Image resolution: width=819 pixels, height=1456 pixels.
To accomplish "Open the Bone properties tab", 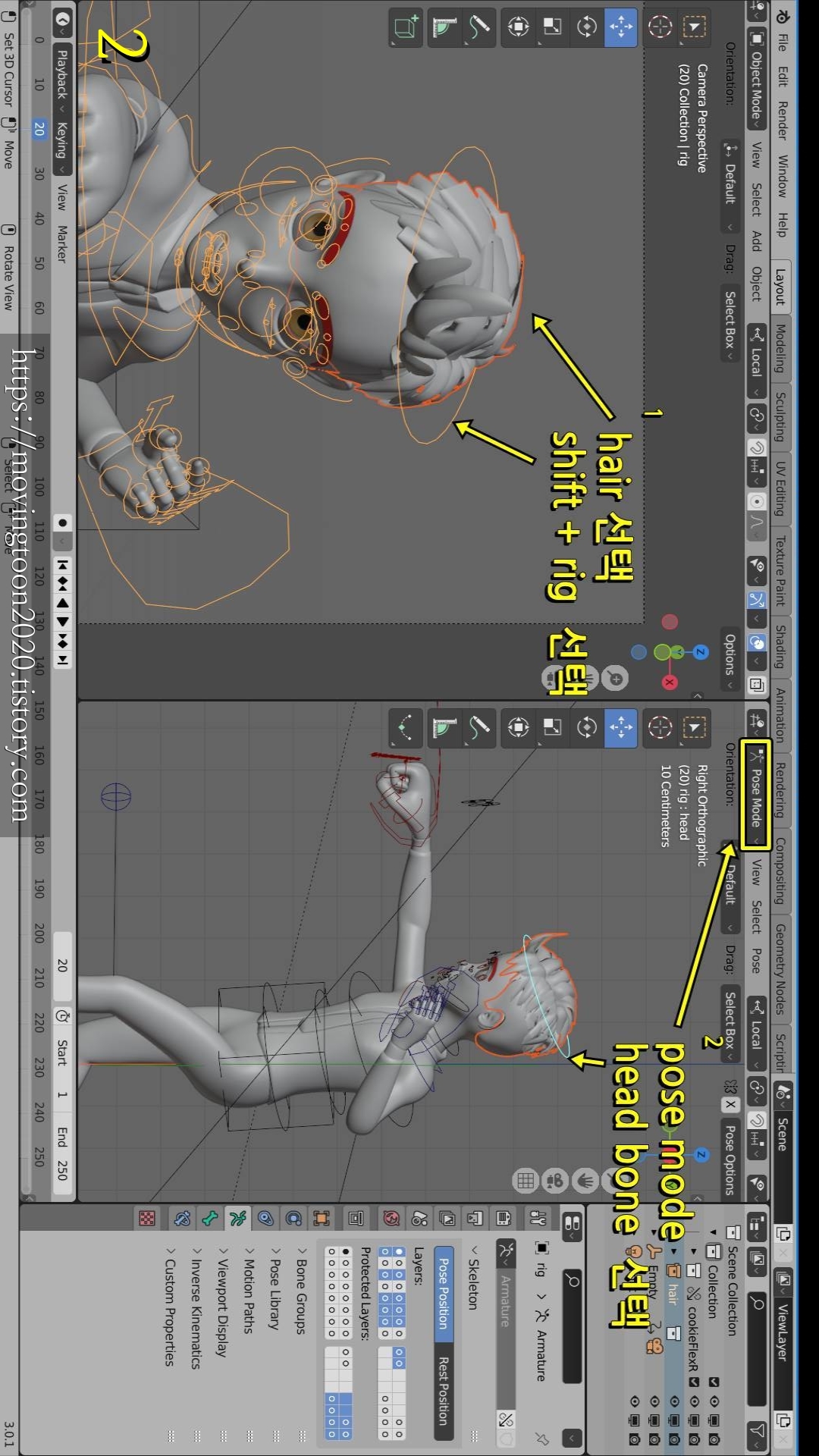I will [x=210, y=1219].
